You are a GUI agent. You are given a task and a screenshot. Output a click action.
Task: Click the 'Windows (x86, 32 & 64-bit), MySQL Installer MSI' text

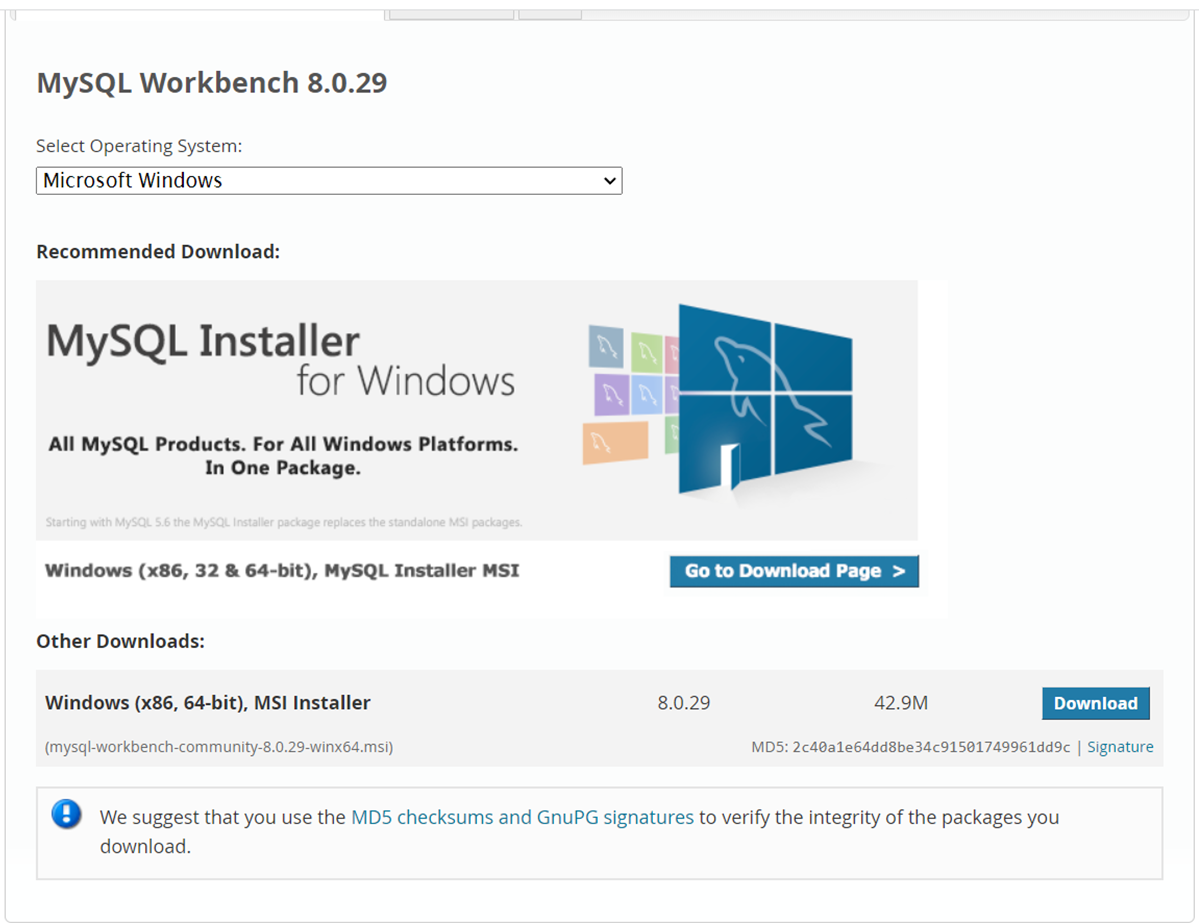point(282,570)
